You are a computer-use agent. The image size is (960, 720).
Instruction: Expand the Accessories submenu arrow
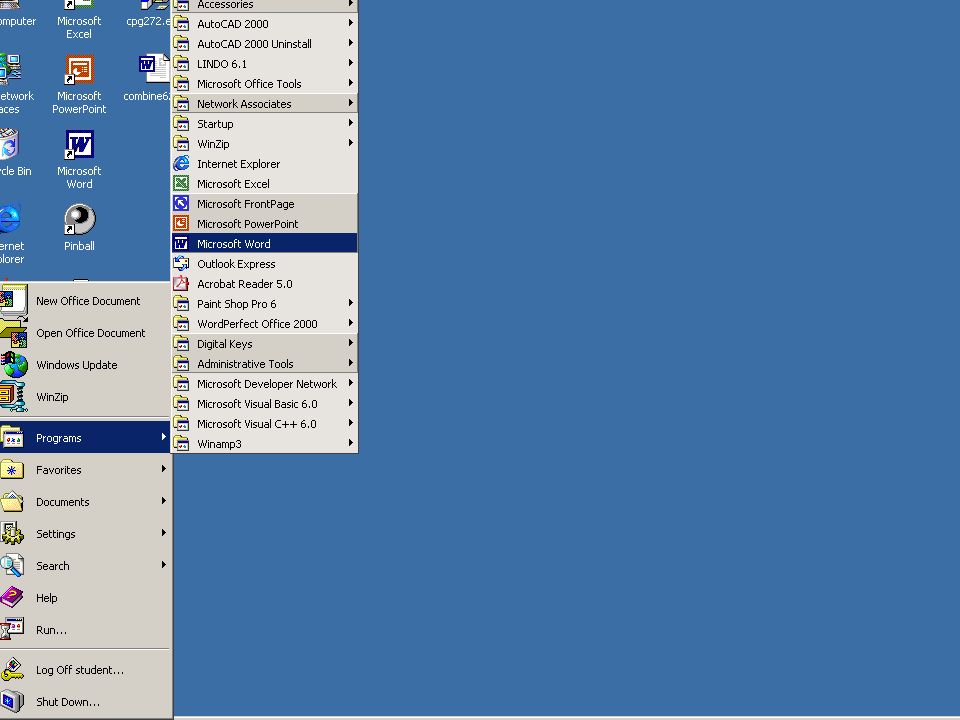pos(351,4)
